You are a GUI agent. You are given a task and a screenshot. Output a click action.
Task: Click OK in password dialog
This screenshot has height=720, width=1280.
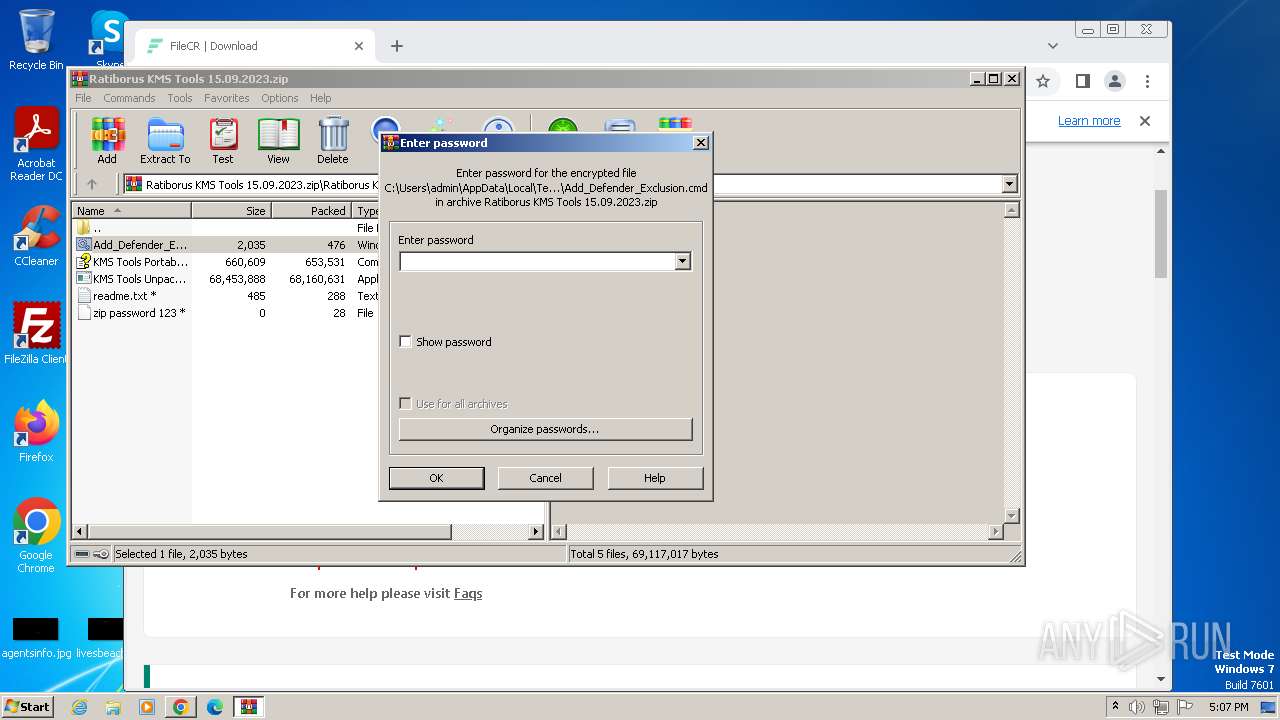pyautogui.click(x=436, y=478)
